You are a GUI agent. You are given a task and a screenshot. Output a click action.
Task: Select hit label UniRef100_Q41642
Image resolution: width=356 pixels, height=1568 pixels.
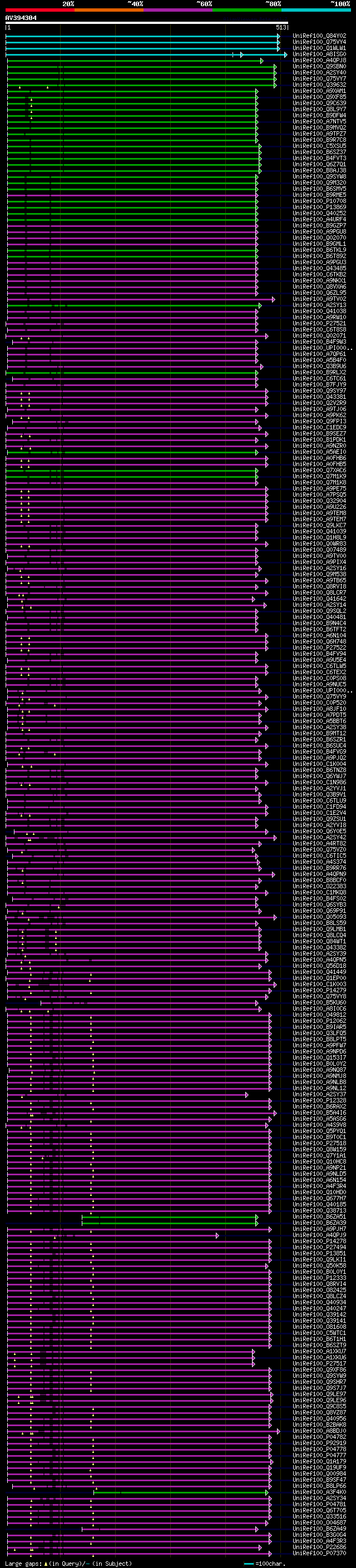pyautogui.click(x=319, y=598)
